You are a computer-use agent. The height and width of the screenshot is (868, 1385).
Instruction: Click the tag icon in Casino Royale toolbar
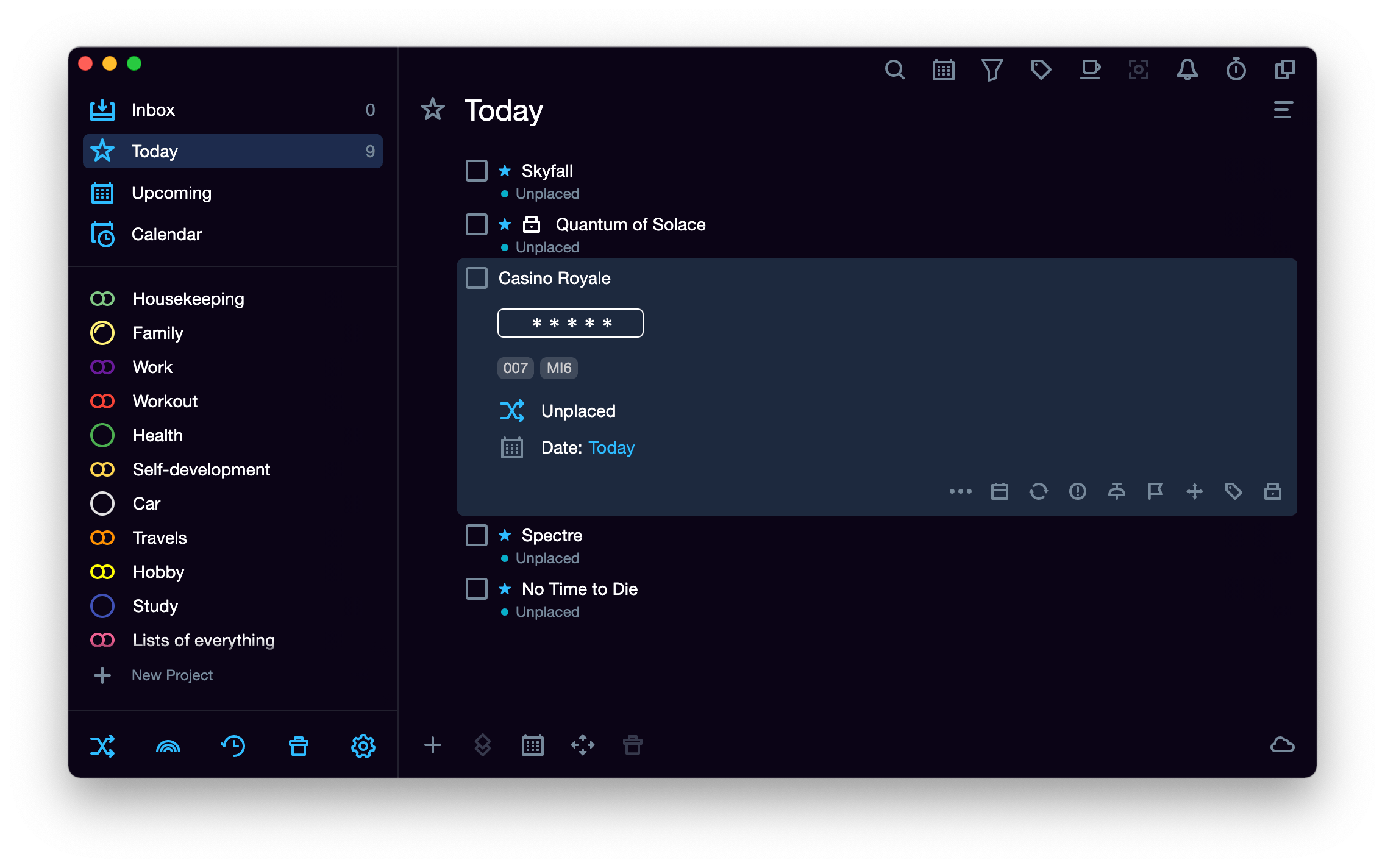tap(1234, 491)
